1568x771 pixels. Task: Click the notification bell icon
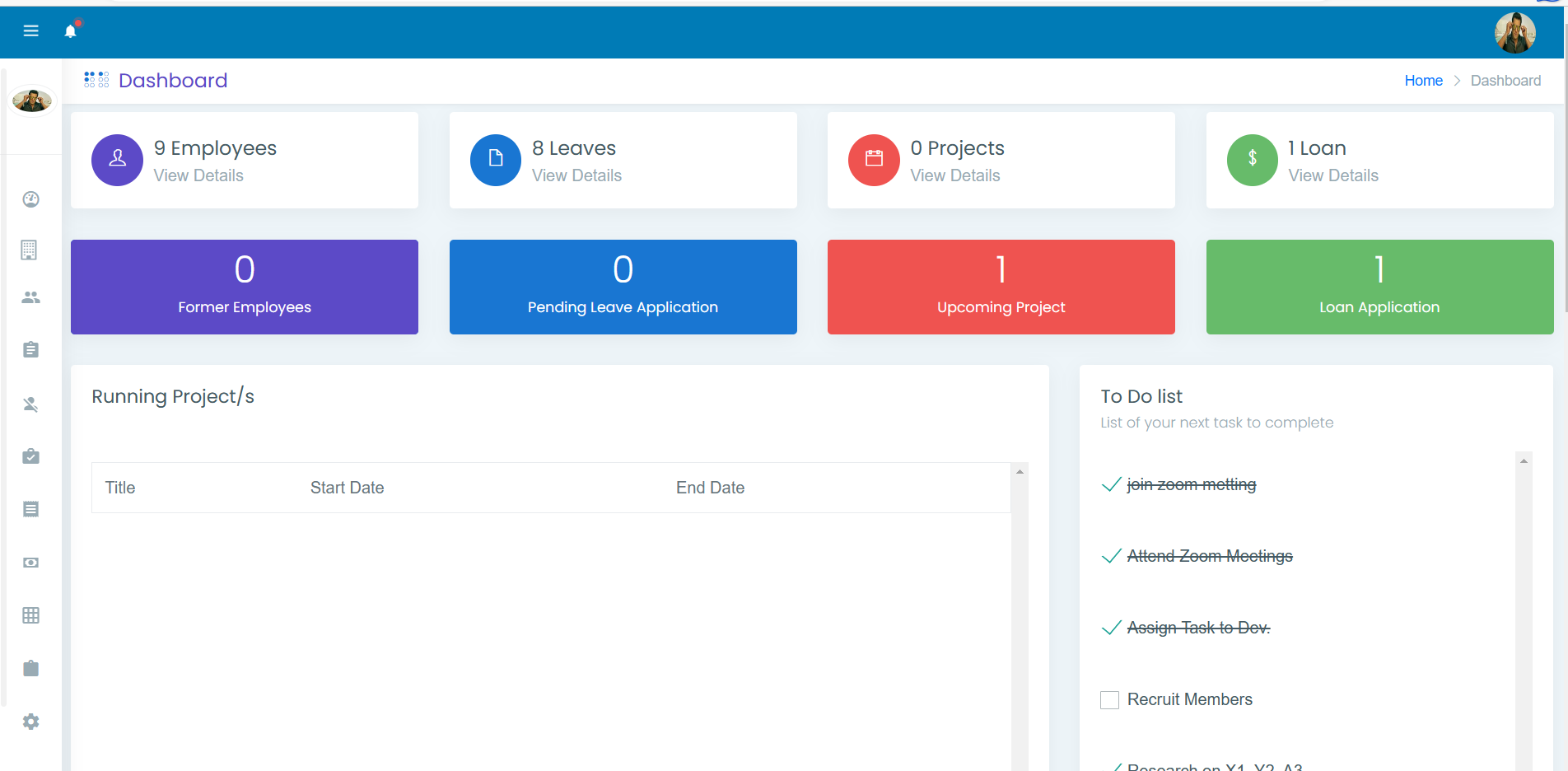tap(71, 31)
